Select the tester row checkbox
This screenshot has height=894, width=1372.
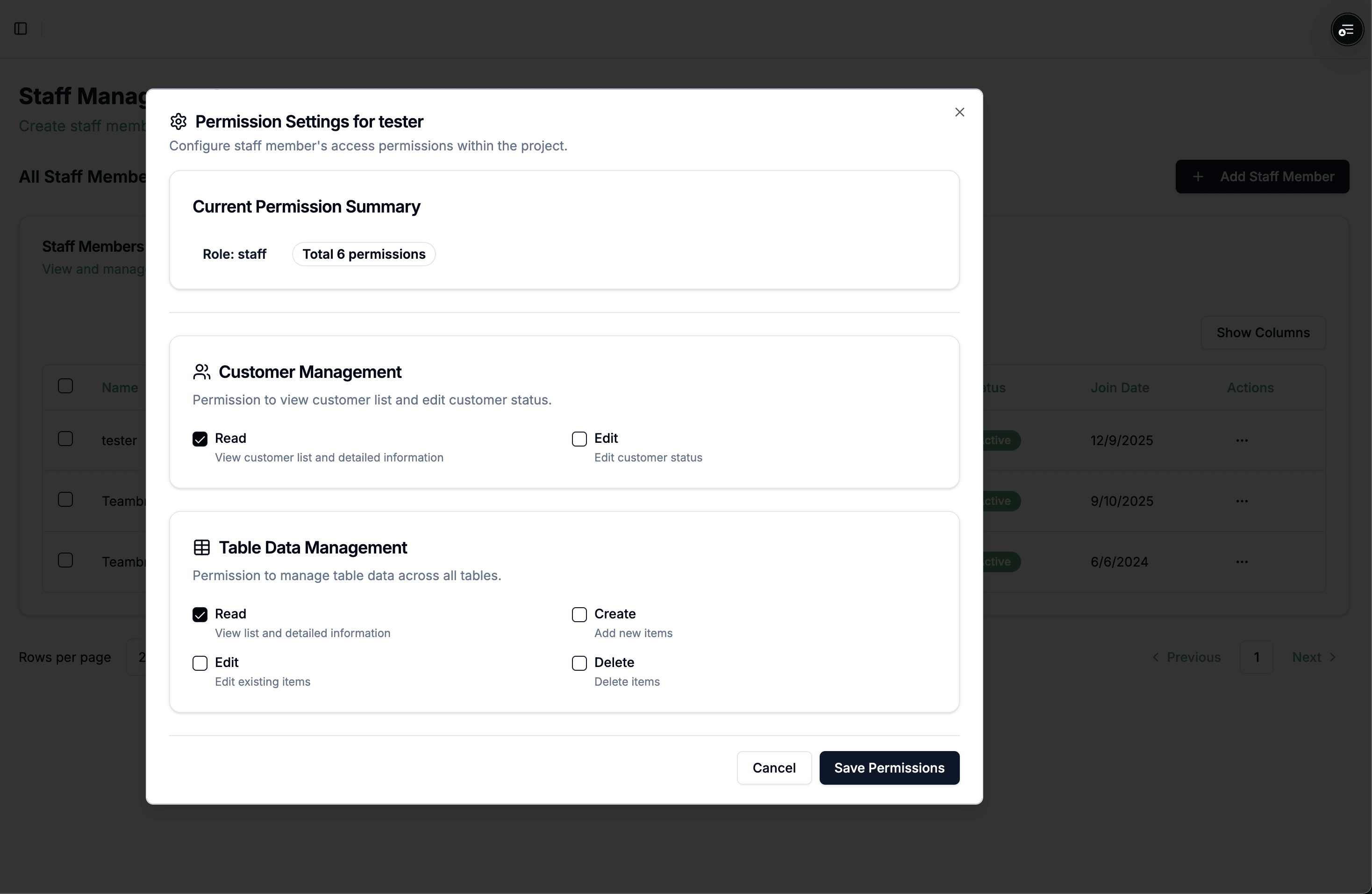(x=65, y=439)
